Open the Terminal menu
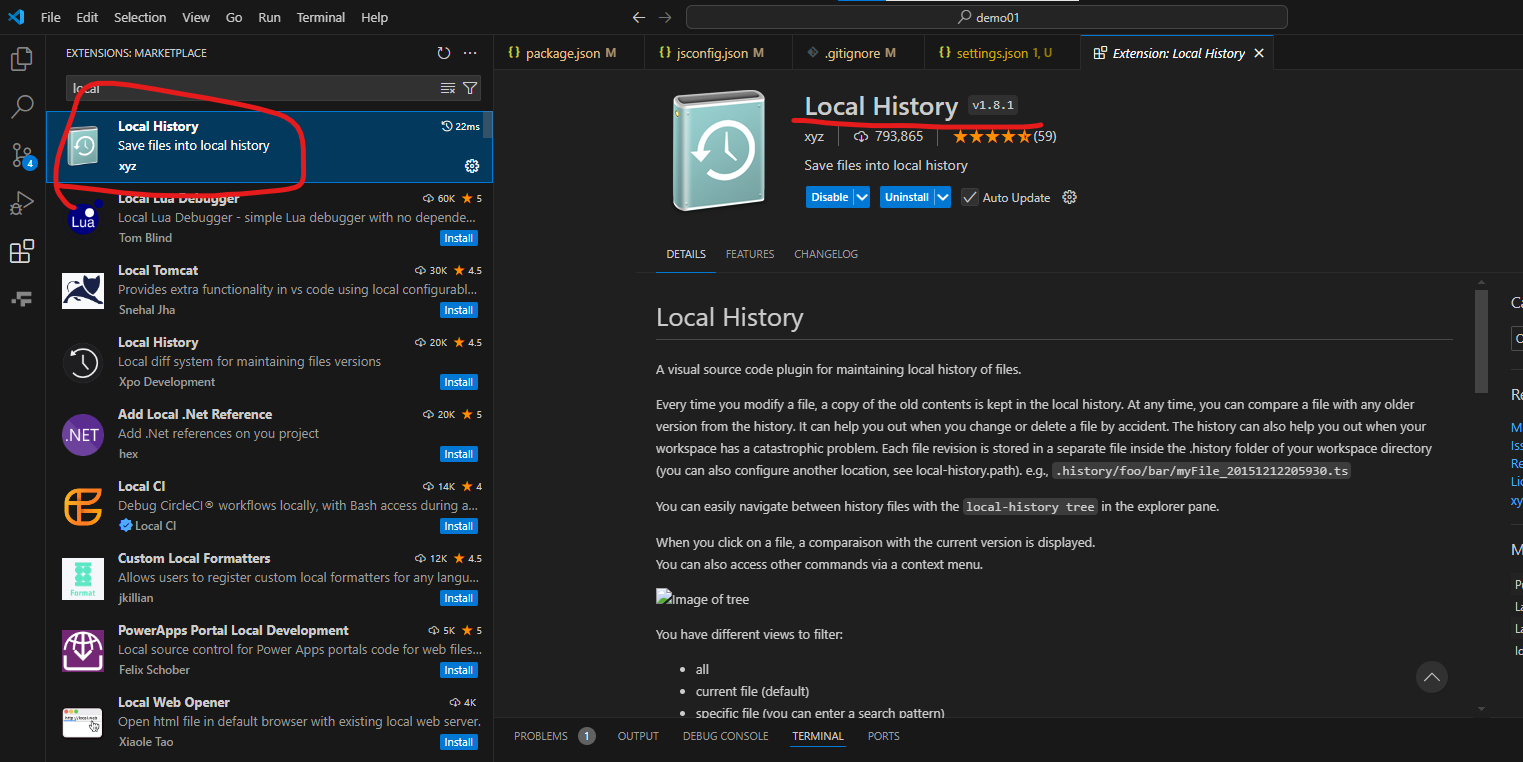 click(321, 17)
